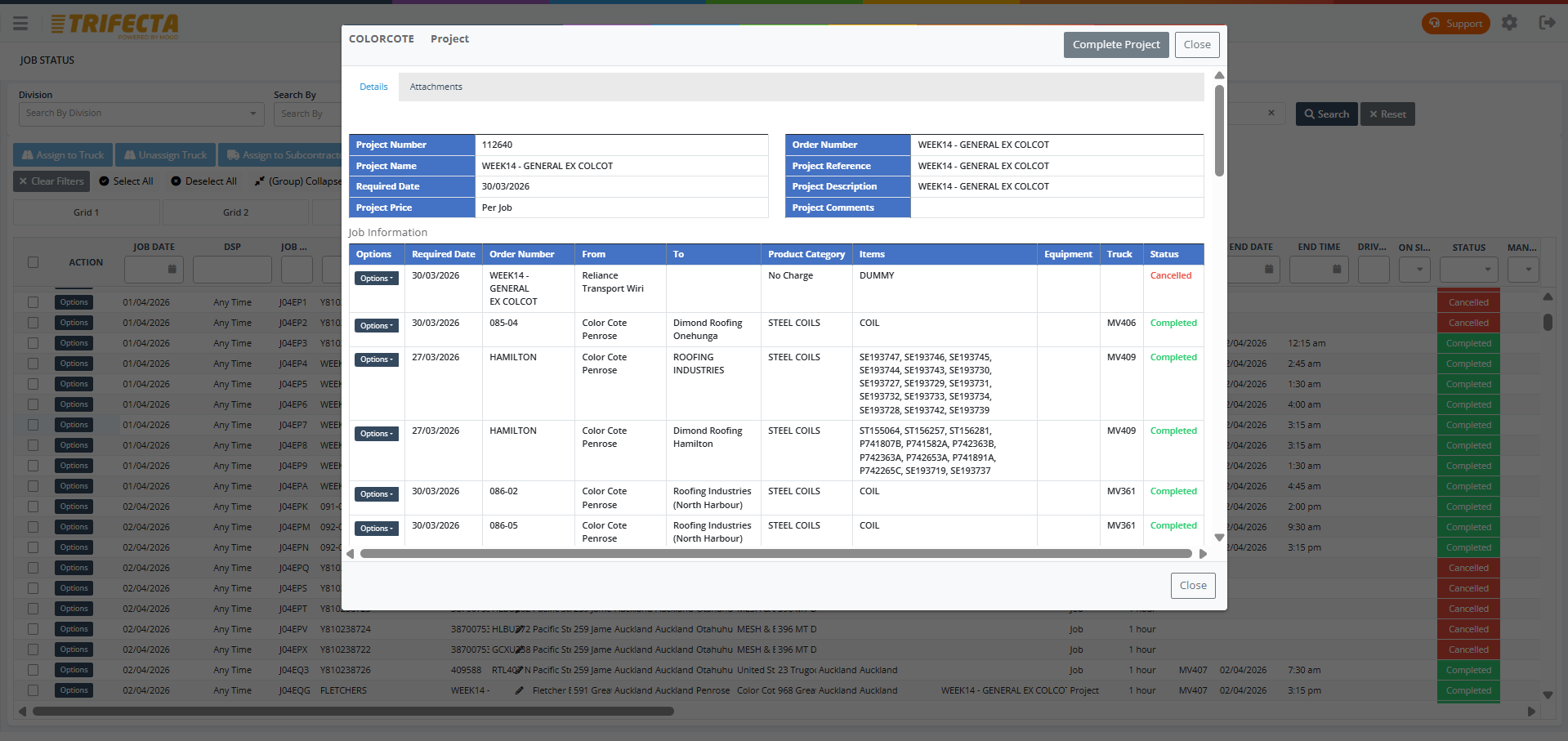Click the job grid's horizontal scrollbar
Viewport: 1568px width, 741px height.
(x=353, y=712)
